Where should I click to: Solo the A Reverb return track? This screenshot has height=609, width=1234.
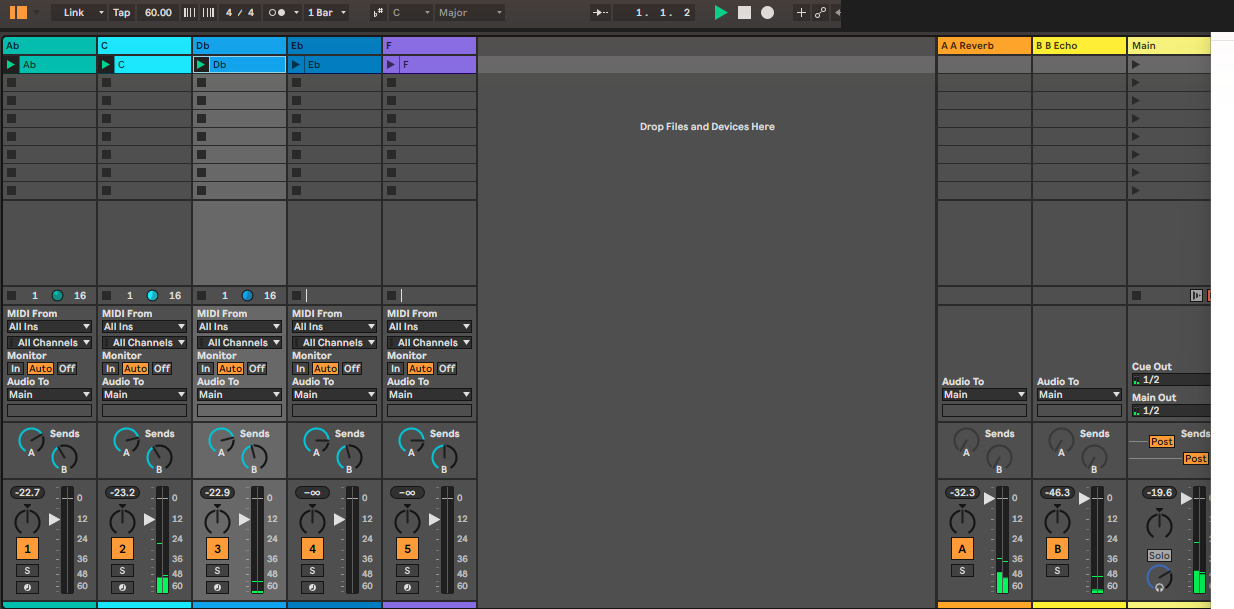(x=962, y=570)
